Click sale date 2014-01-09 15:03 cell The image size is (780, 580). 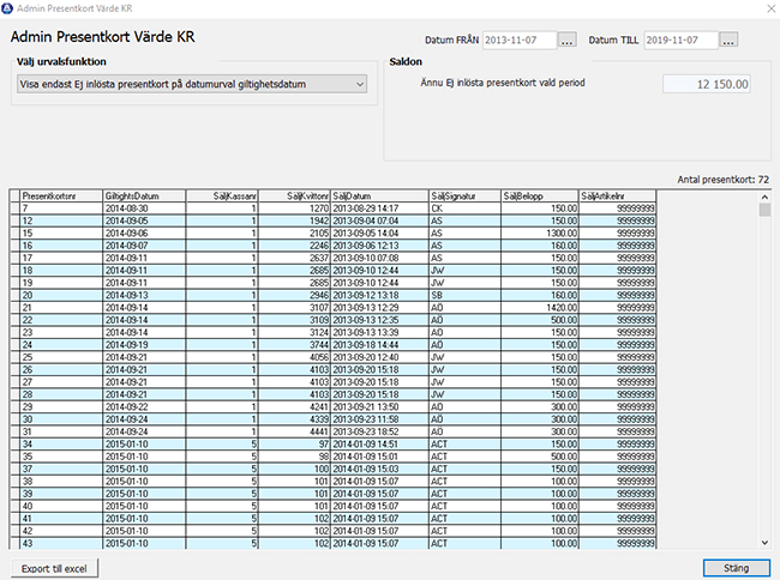point(380,470)
